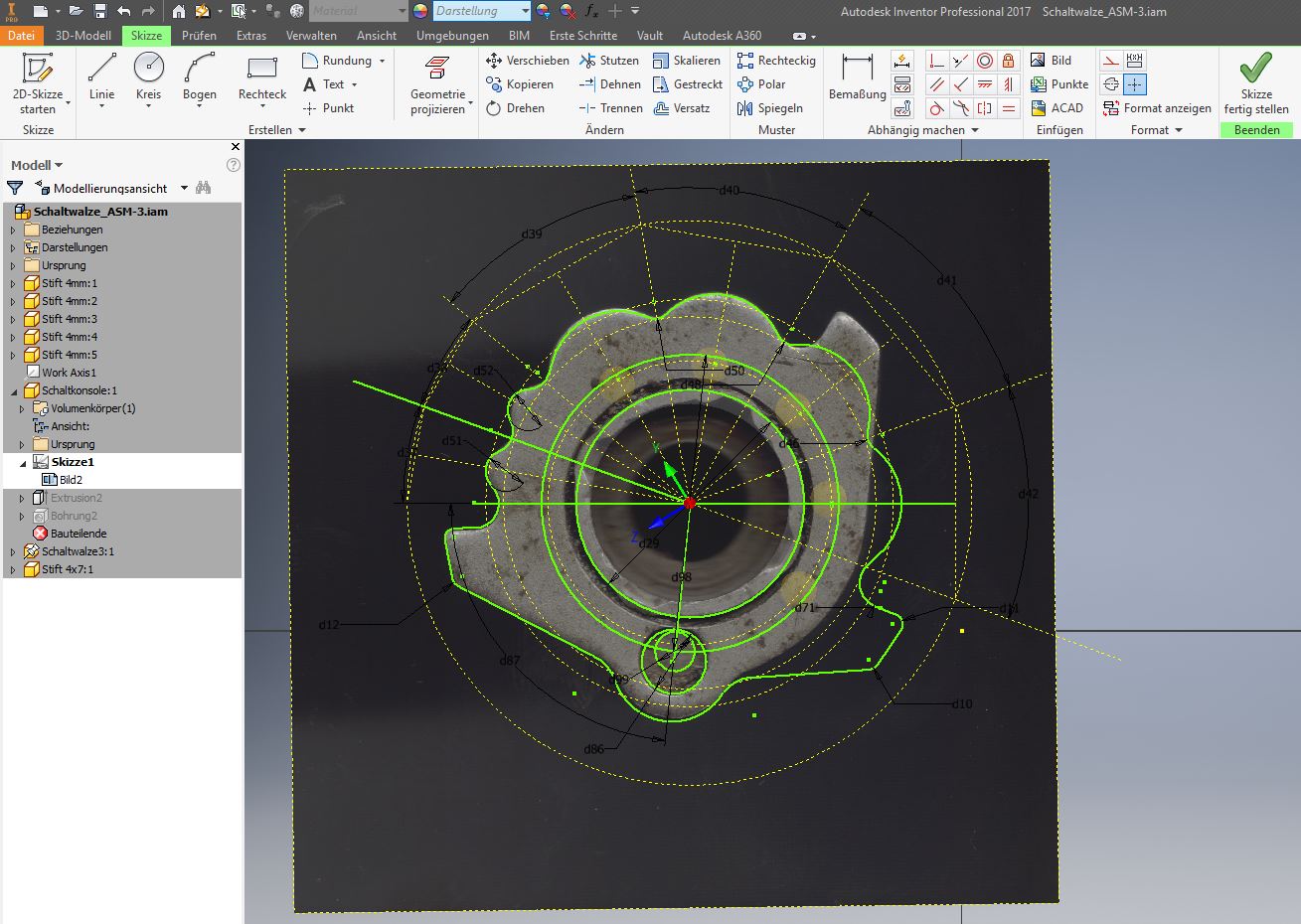Toggle the center point format button

1134,84
